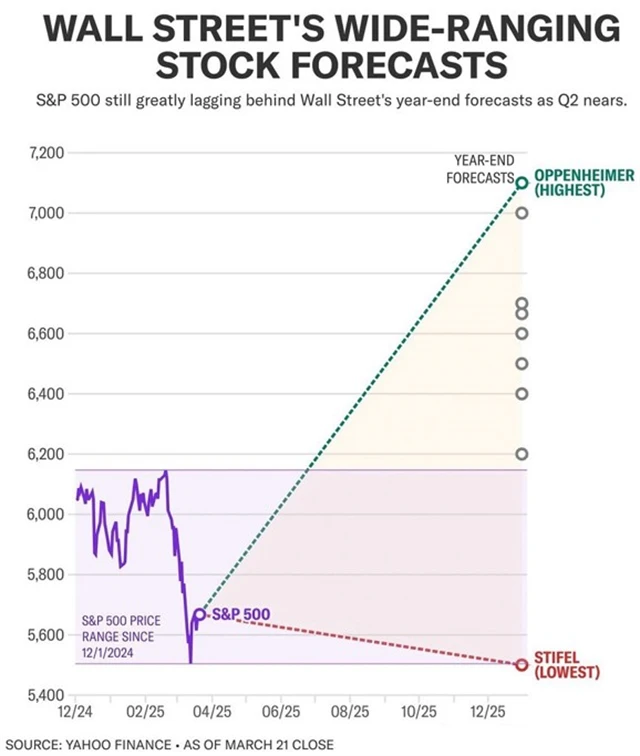Click the STIFEL (LOWEST) label

click(567, 665)
